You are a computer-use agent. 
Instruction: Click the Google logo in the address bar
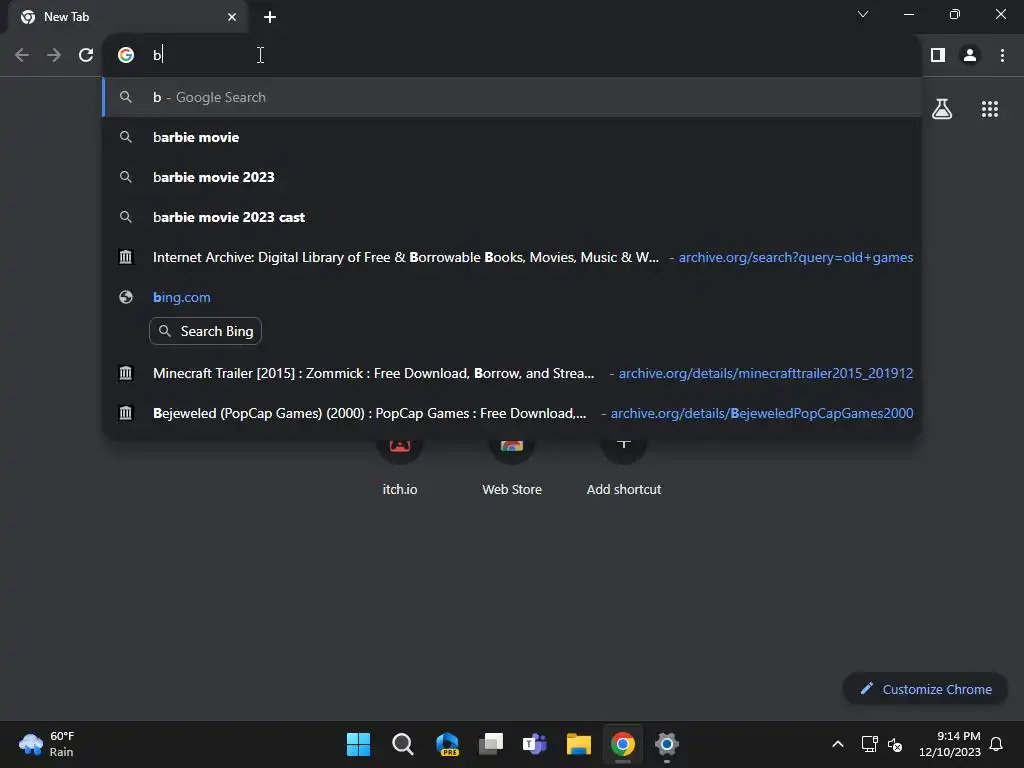(126, 55)
